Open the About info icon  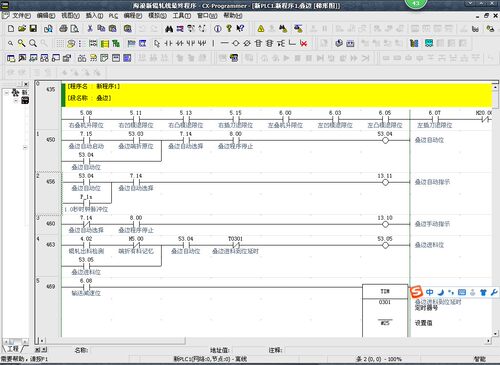coord(217,29)
